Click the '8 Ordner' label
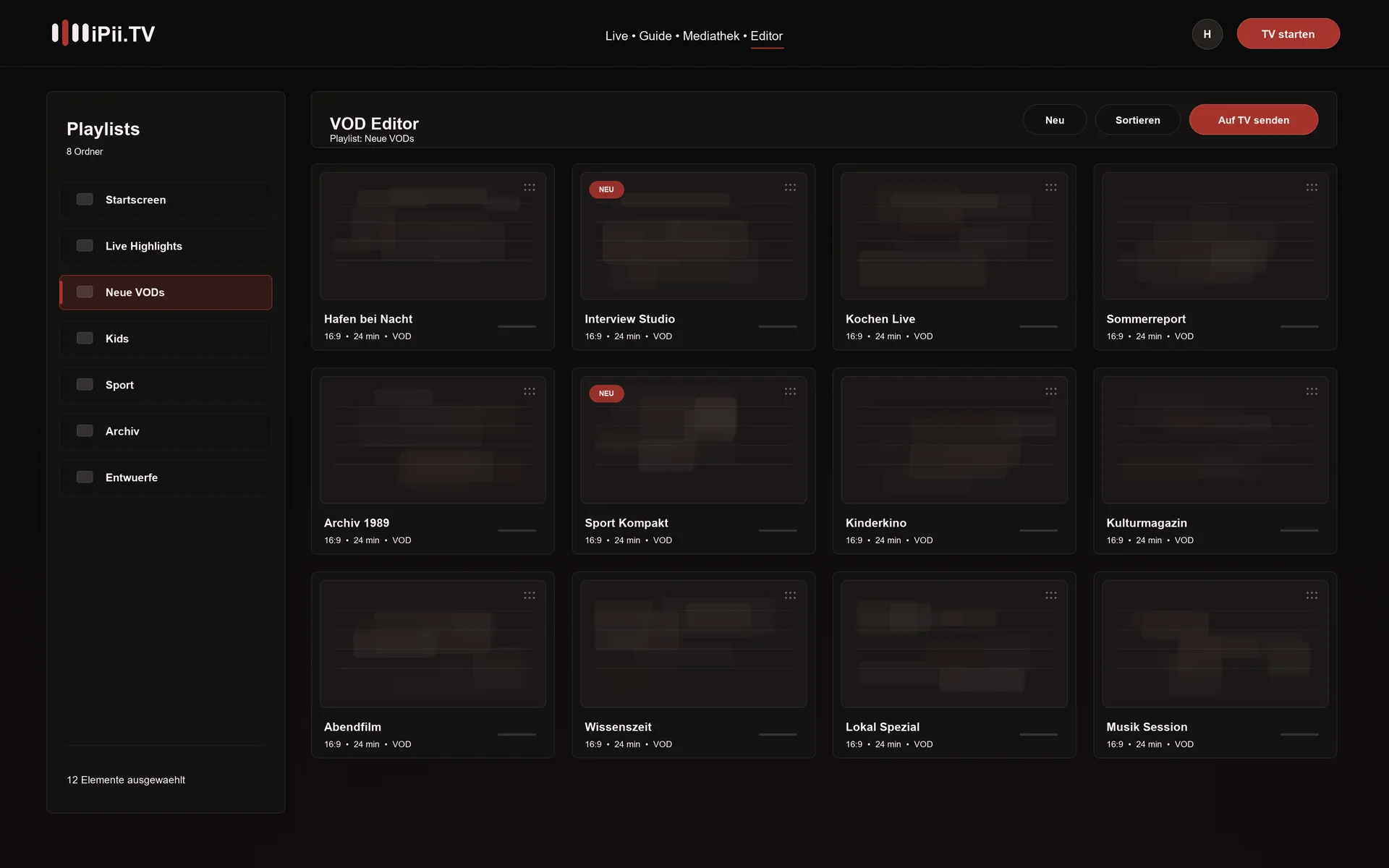 85,151
